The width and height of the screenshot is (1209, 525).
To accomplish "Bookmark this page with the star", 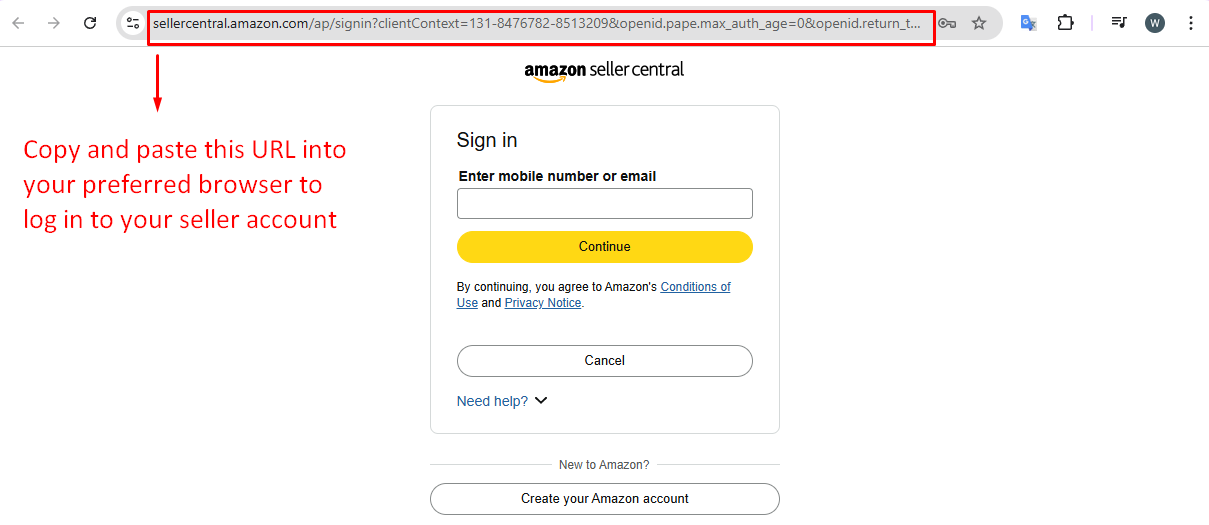I will pos(979,23).
